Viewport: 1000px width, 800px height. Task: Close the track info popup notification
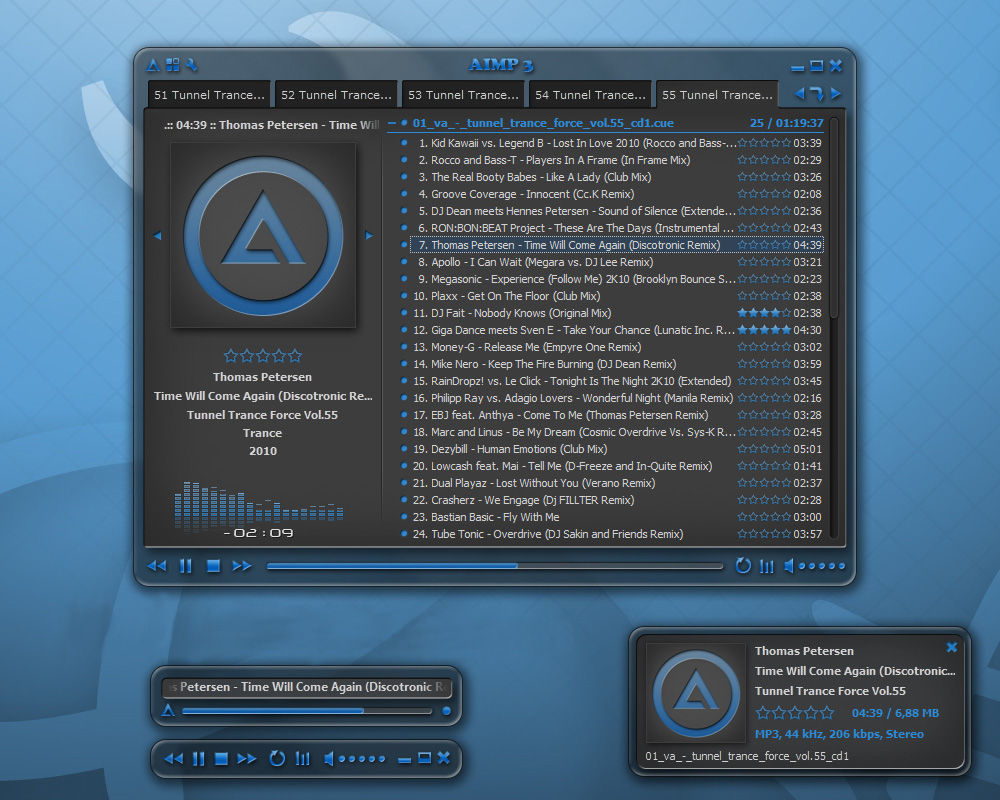[x=952, y=647]
